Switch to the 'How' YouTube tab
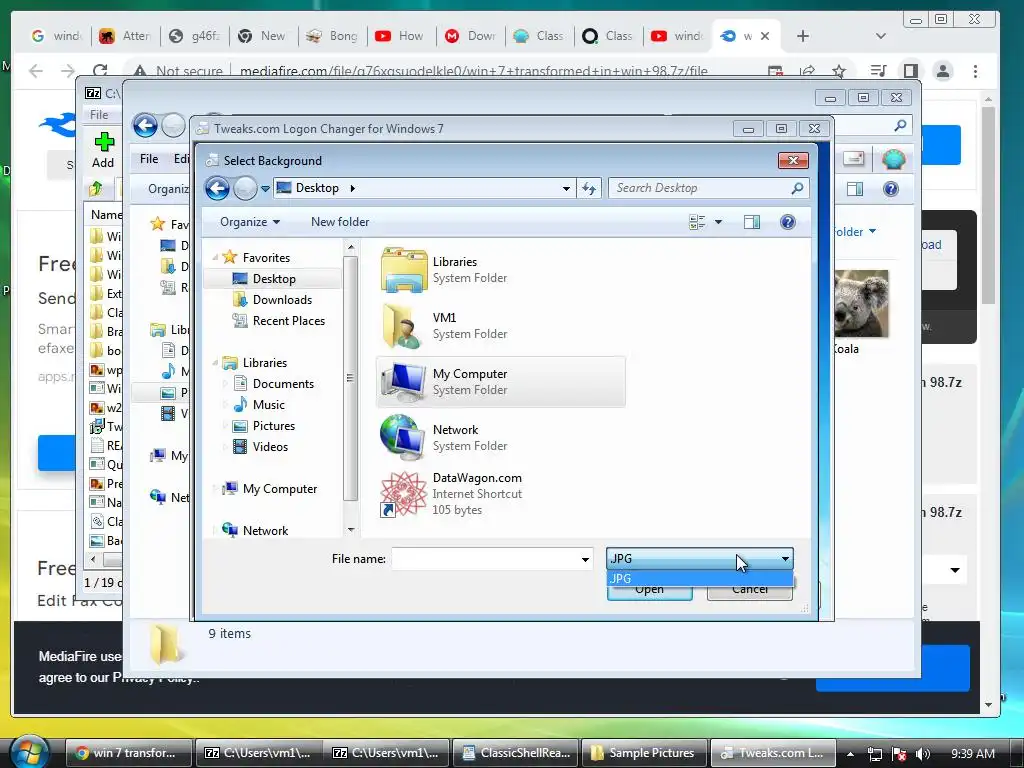1024x768 pixels. coord(400,36)
